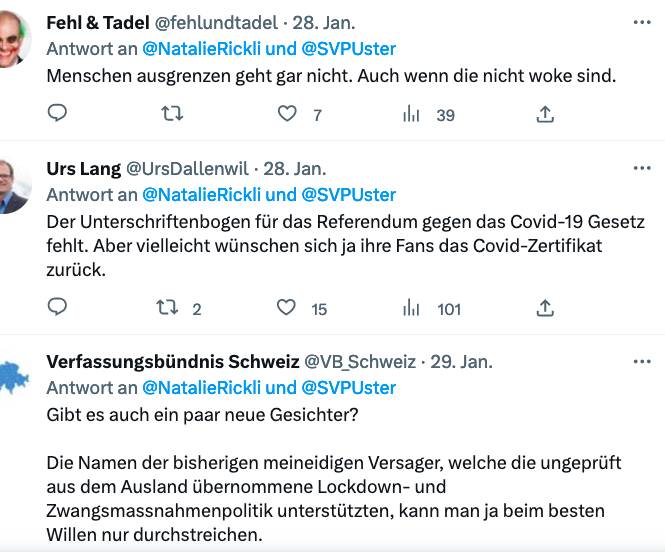Open Fehl & Tadel profile picture
The image size is (665, 552).
tap(13, 39)
